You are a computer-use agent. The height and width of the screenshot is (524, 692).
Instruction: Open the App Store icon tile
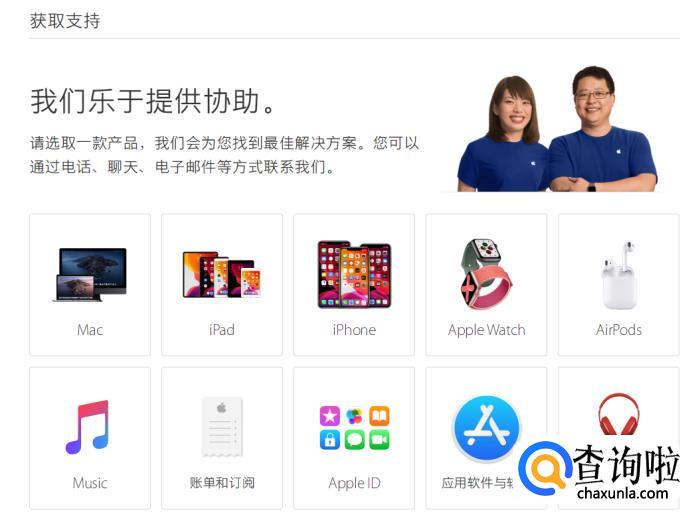point(486,438)
